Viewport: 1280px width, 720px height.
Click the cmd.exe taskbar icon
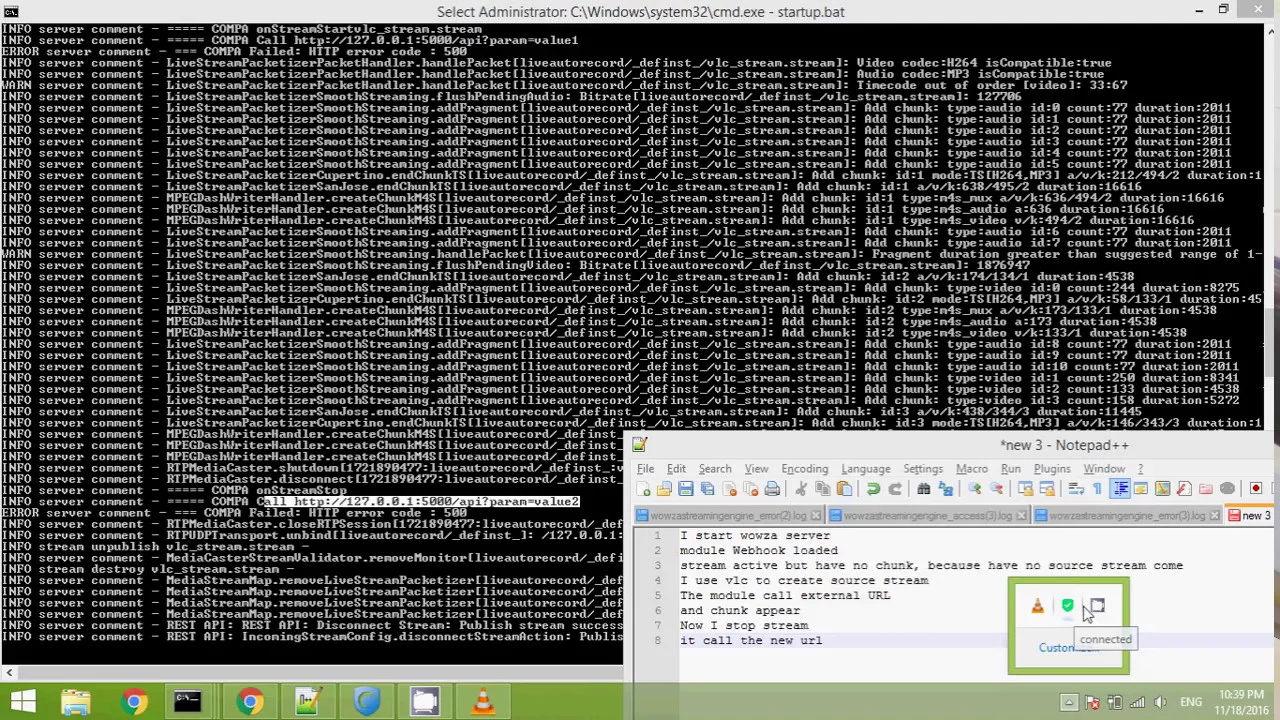pos(187,701)
